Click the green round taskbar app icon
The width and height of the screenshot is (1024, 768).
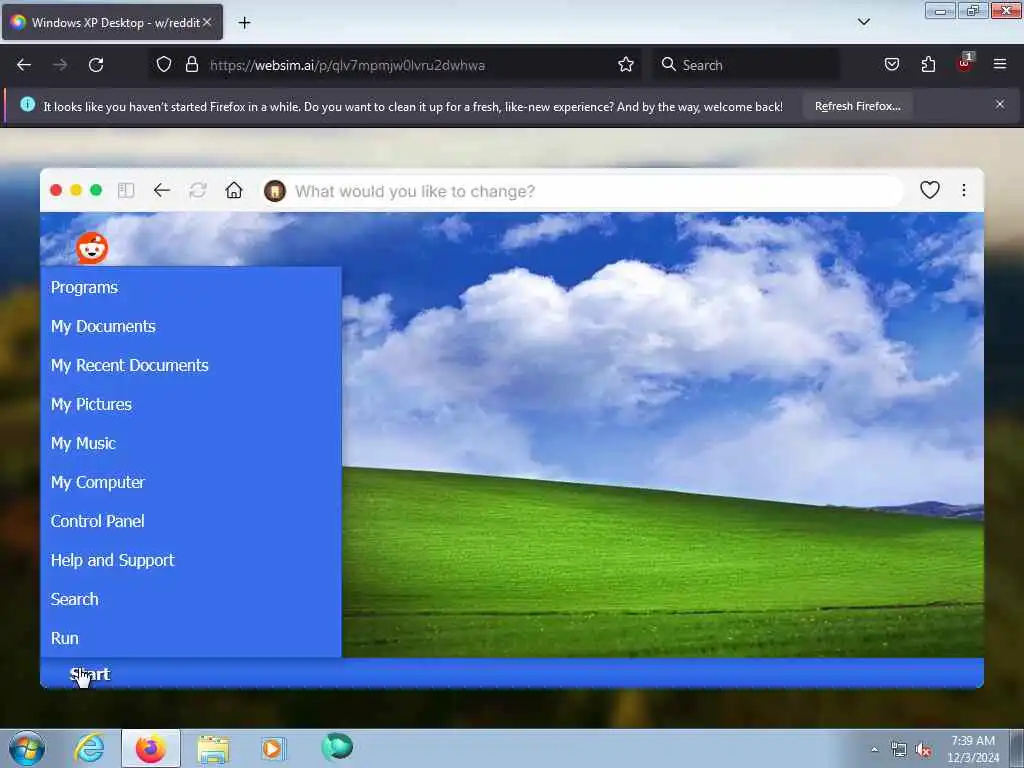(x=337, y=747)
